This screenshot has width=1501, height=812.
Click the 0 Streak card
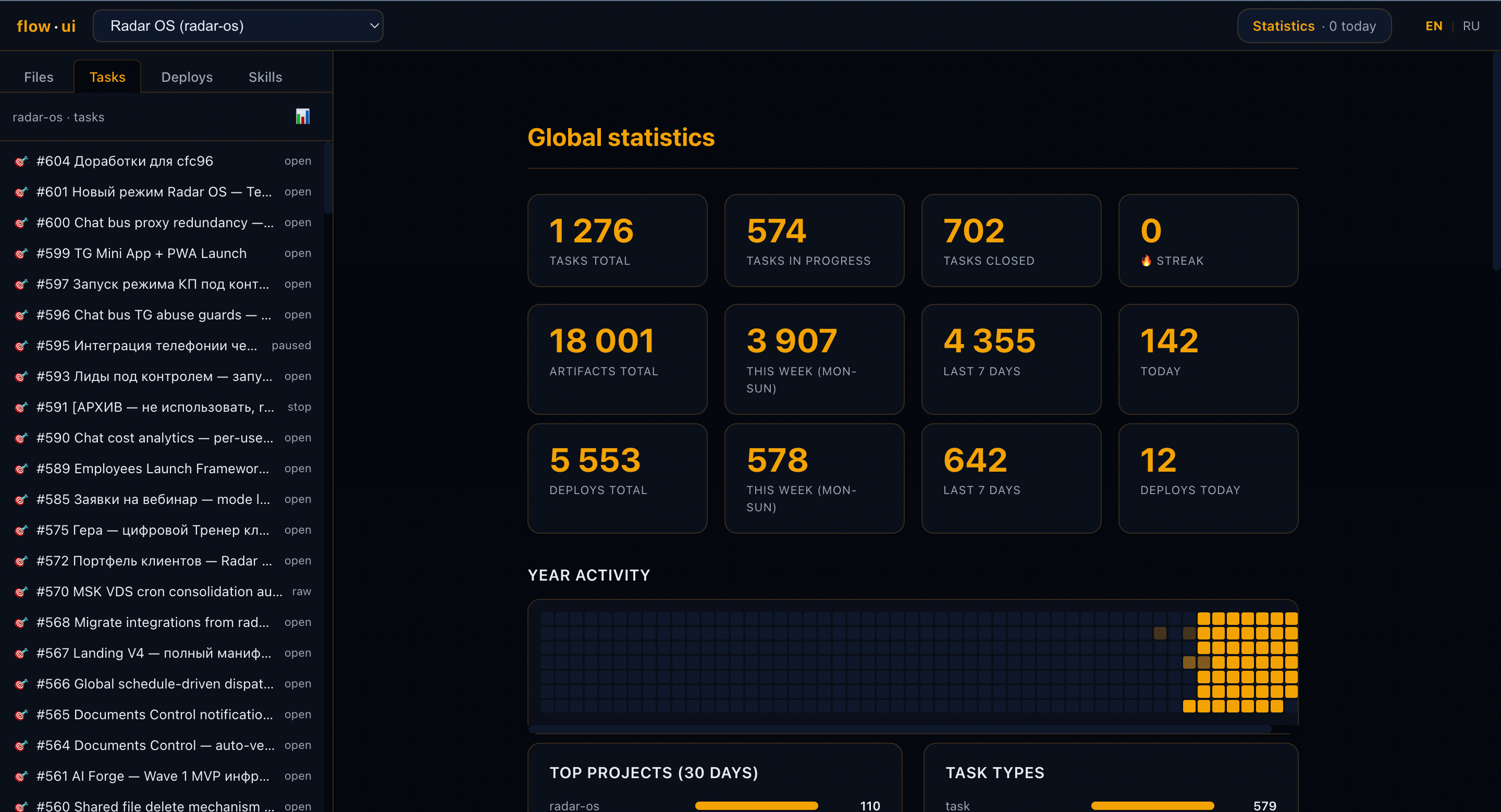click(x=1208, y=241)
